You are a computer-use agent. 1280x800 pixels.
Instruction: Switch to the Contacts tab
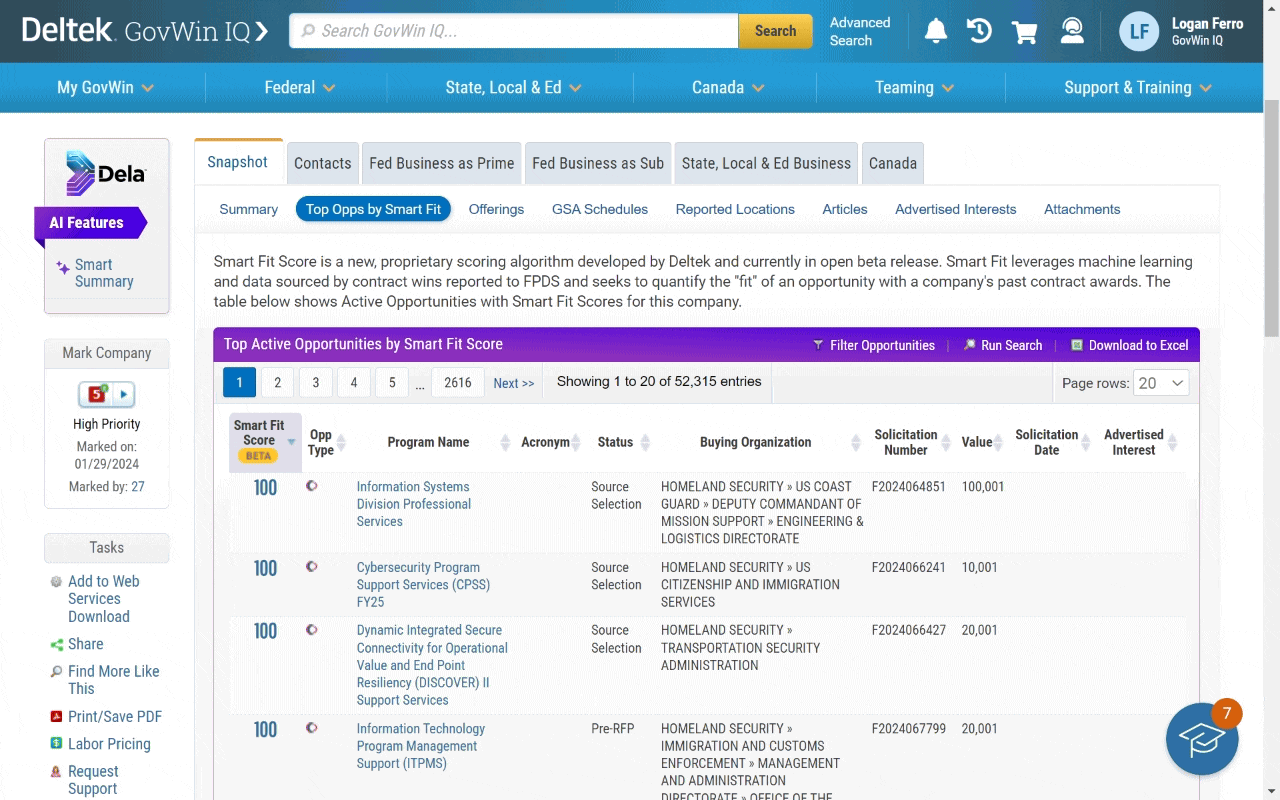[322, 162]
